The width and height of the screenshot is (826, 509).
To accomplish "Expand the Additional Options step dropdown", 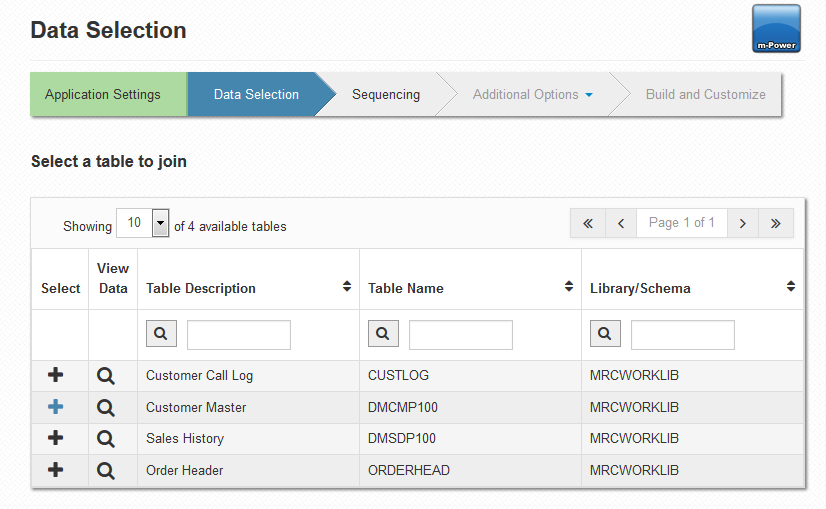I will (x=589, y=95).
